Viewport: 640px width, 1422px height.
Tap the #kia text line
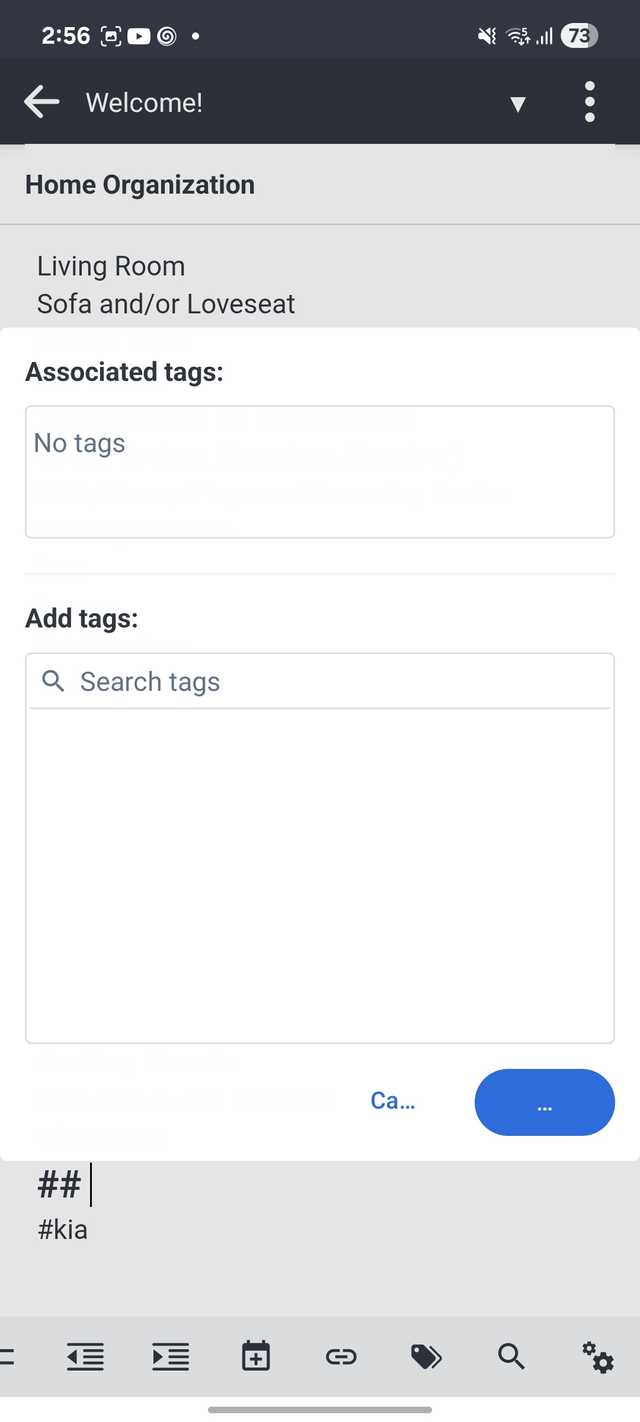tap(63, 1230)
